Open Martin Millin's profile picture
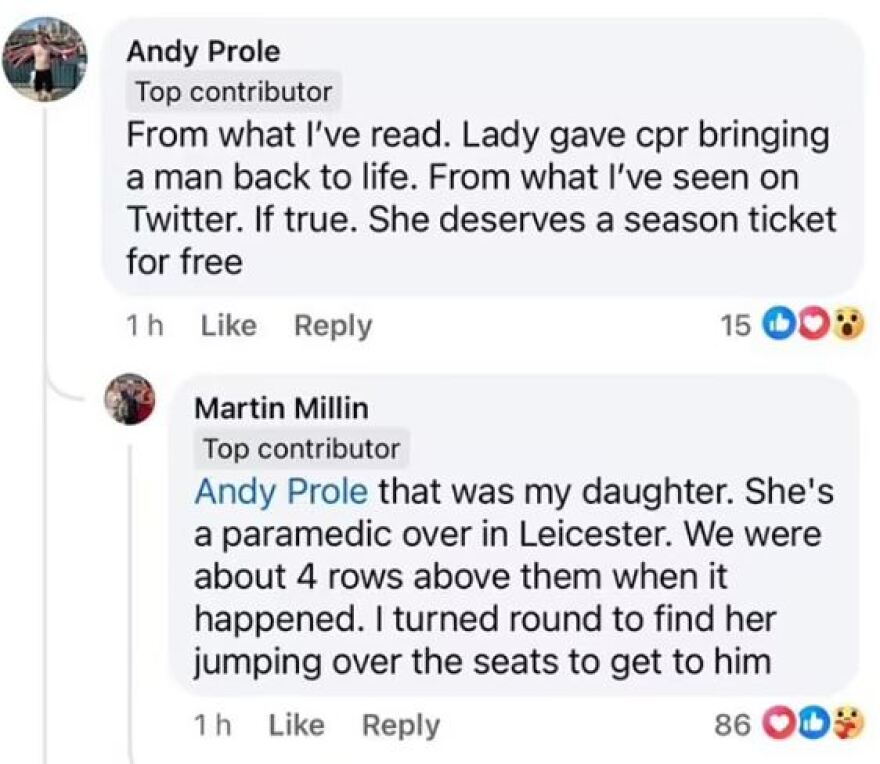The height and width of the screenshot is (764, 880). [x=130, y=398]
